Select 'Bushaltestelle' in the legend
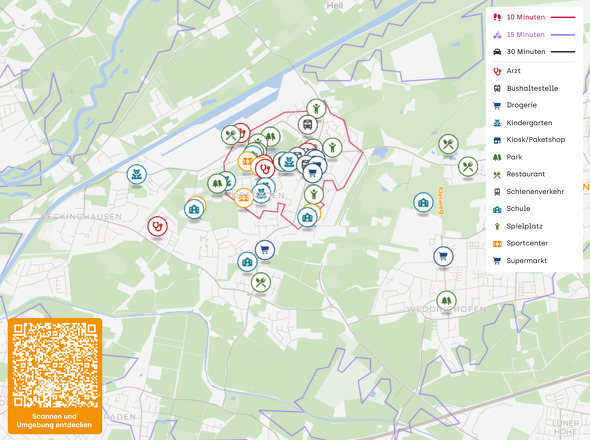The height and width of the screenshot is (440, 590). point(532,88)
